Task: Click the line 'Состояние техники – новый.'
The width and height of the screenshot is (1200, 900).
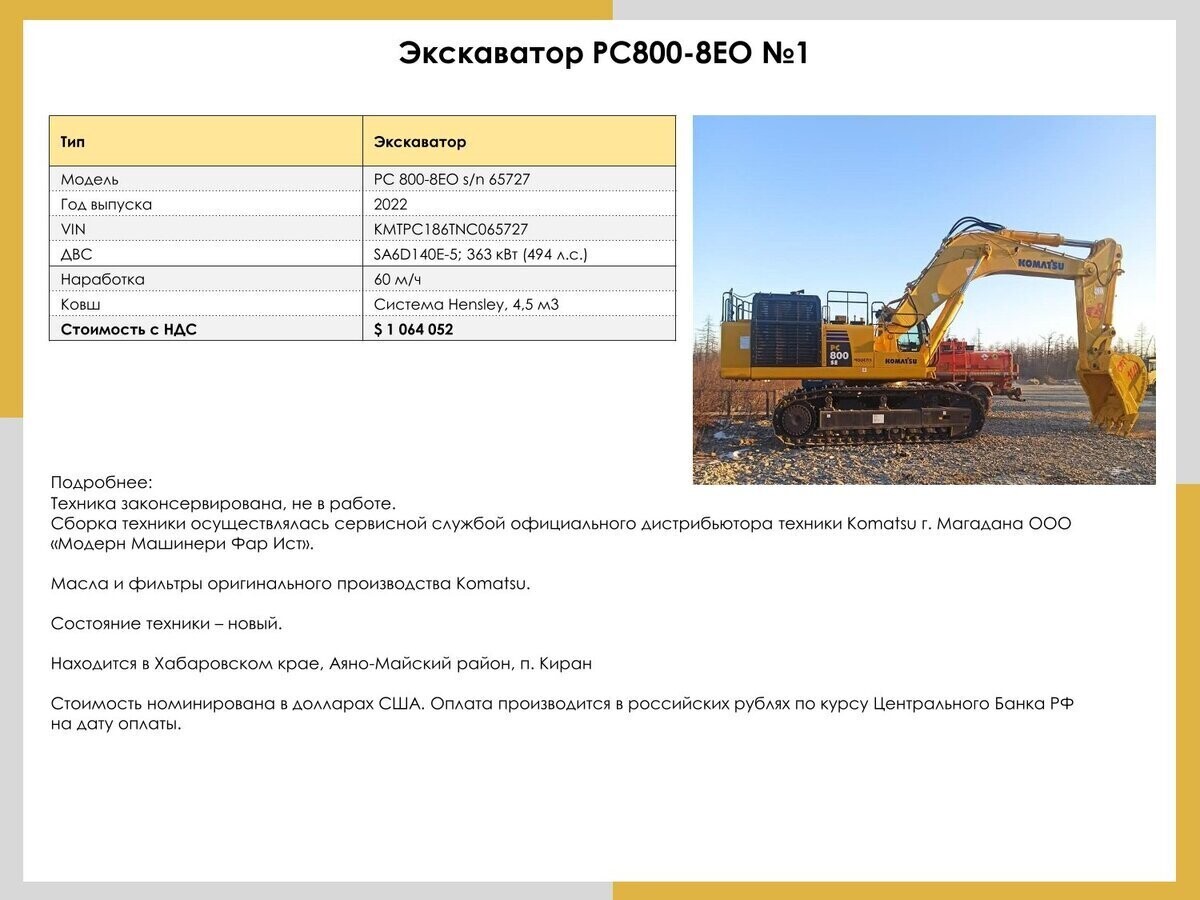Action: 167,623
